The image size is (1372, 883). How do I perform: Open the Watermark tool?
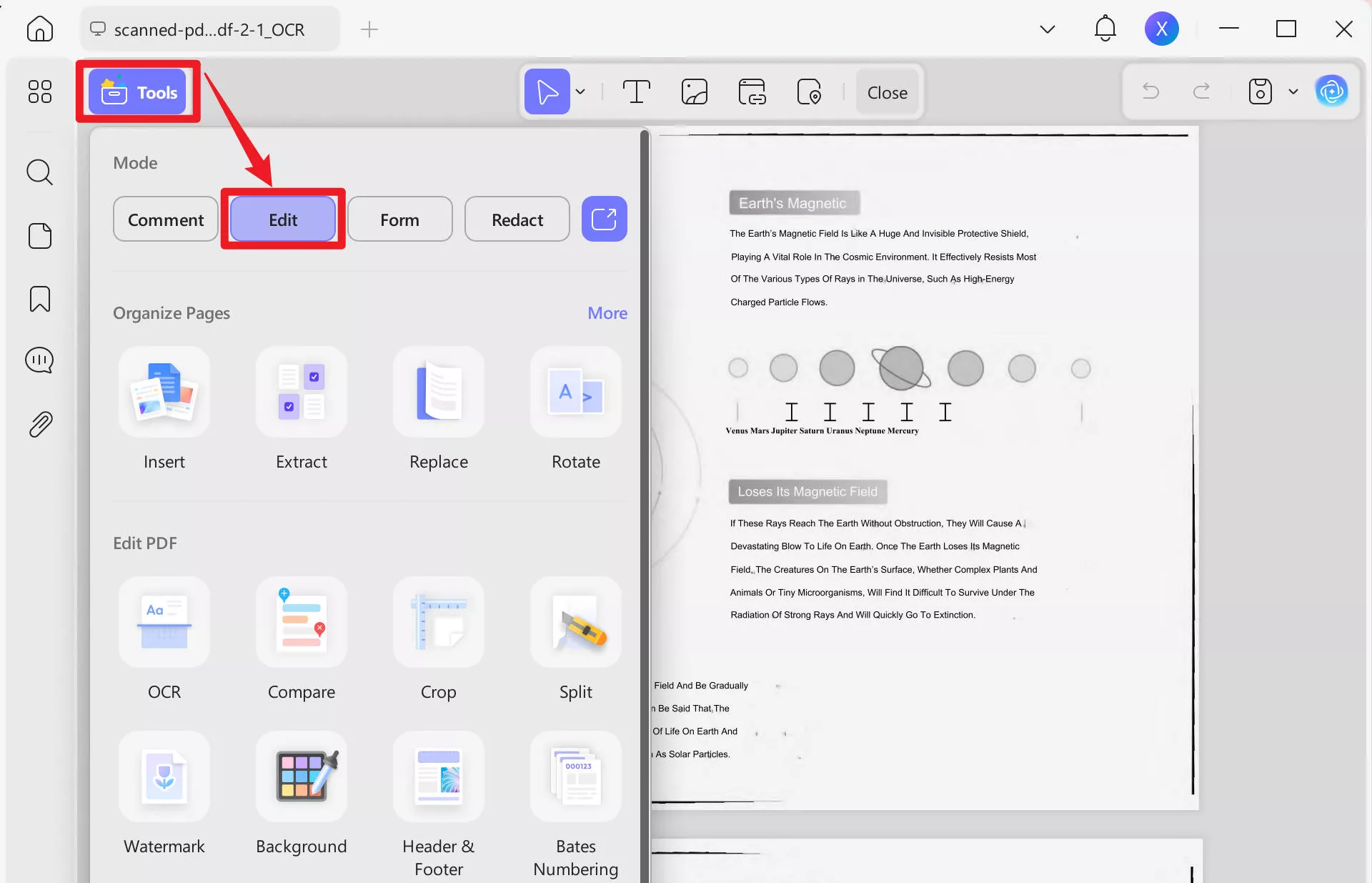[164, 777]
